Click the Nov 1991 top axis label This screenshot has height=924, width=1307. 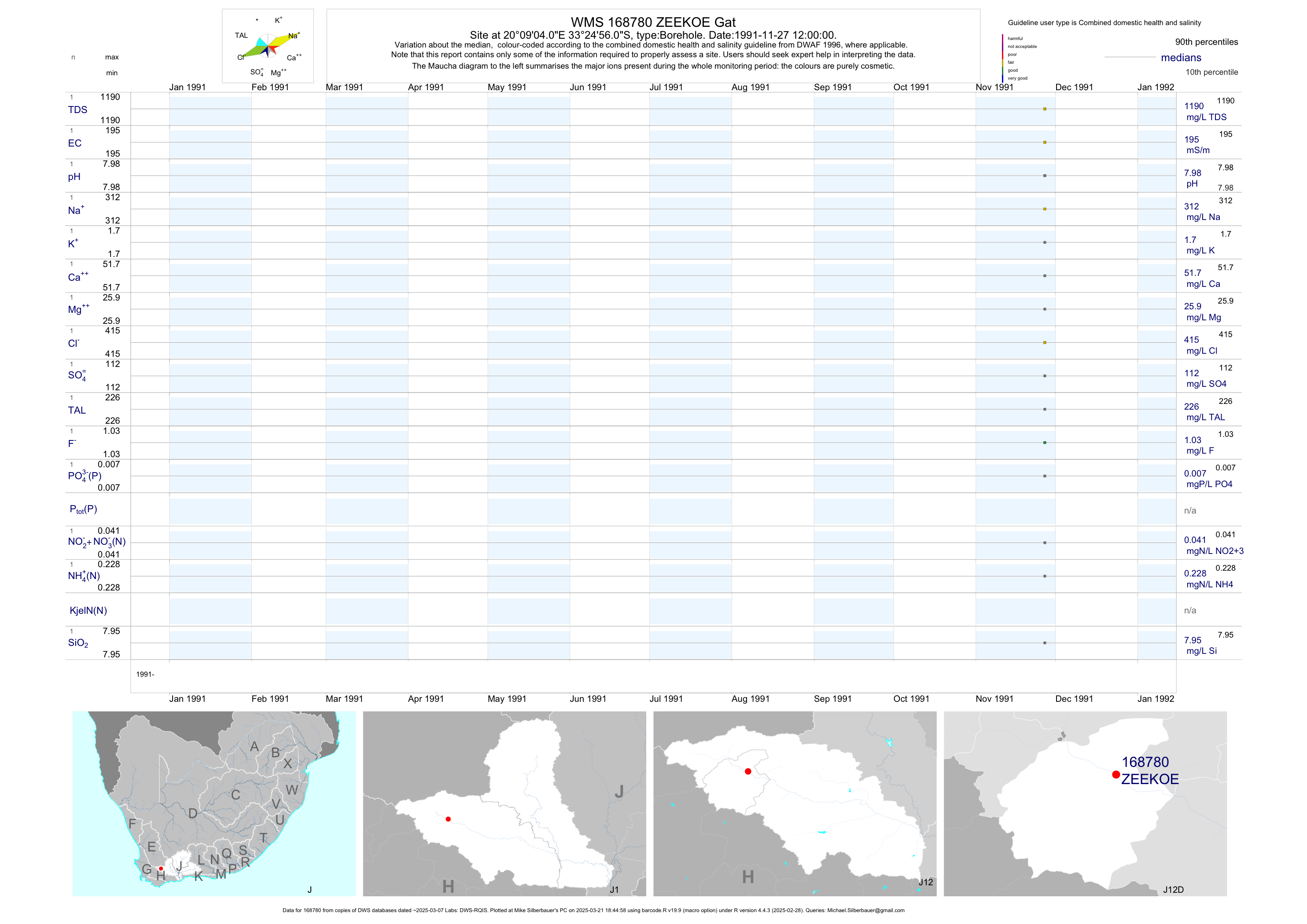994,87
